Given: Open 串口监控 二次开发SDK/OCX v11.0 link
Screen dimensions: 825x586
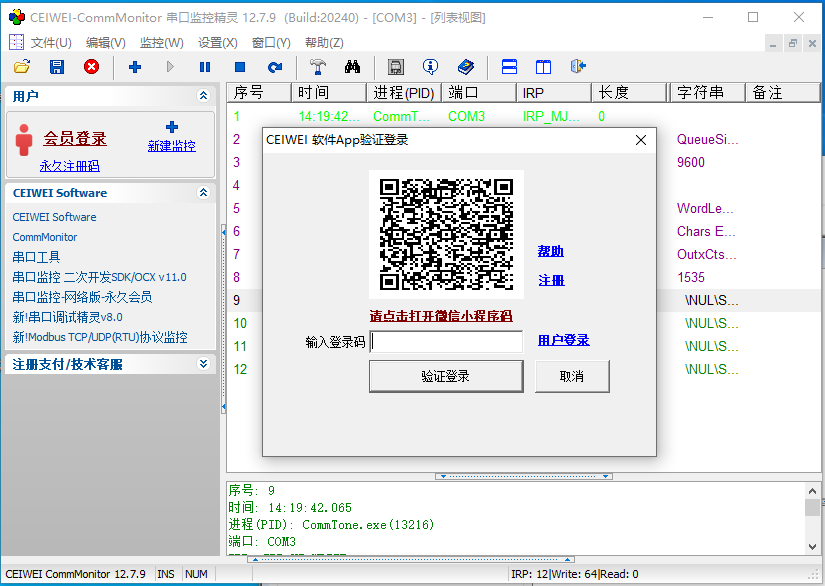Looking at the screenshot, I should 99,277.
